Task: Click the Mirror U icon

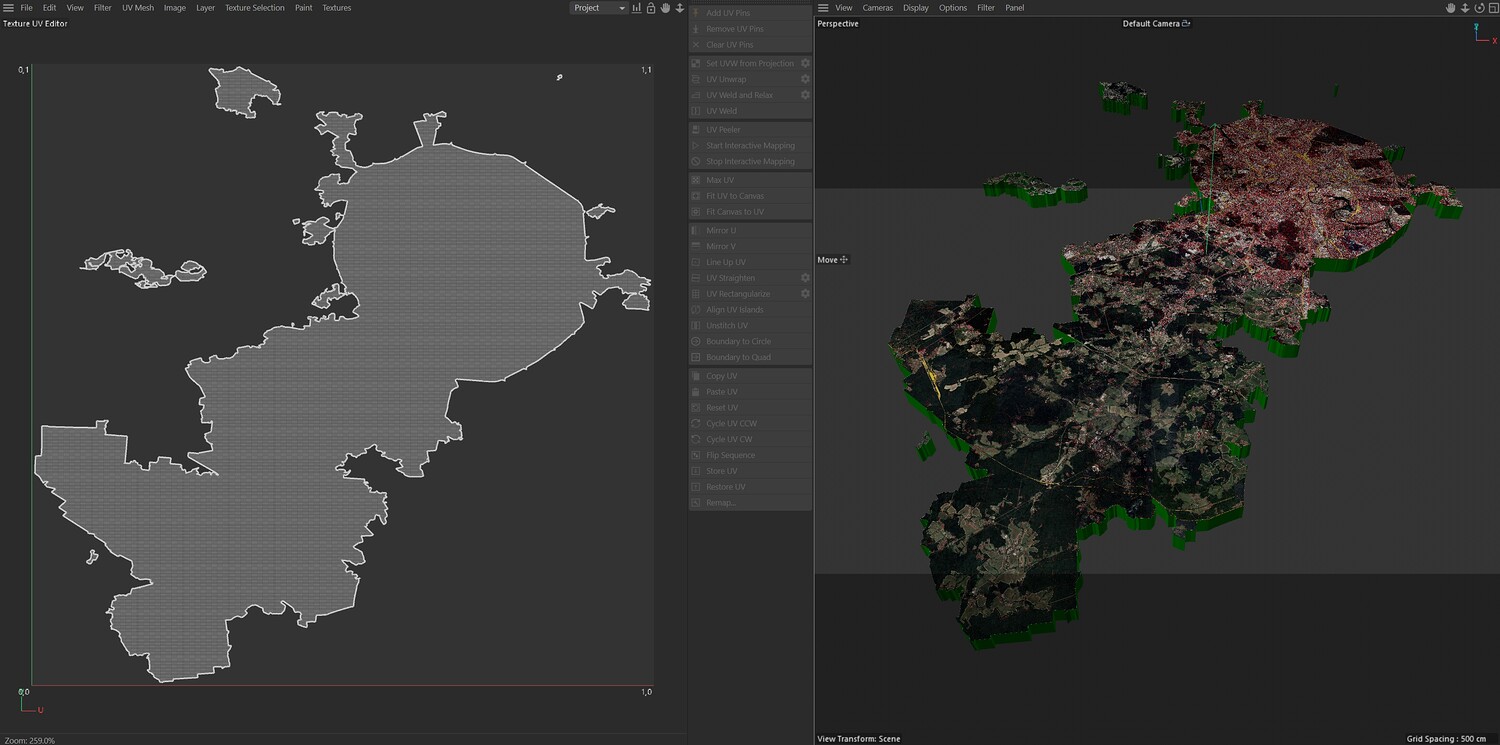Action: pos(696,231)
